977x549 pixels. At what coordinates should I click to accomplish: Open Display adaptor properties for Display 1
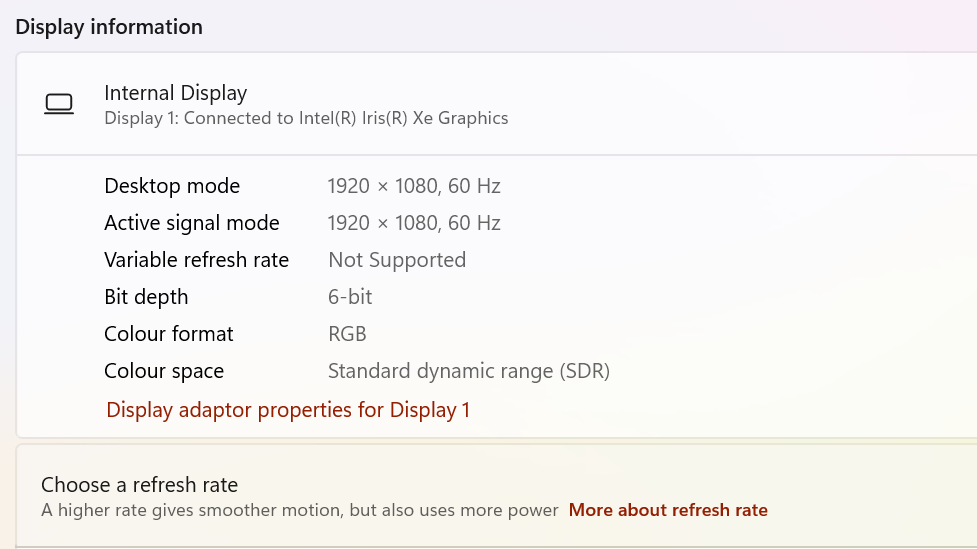tap(288, 410)
